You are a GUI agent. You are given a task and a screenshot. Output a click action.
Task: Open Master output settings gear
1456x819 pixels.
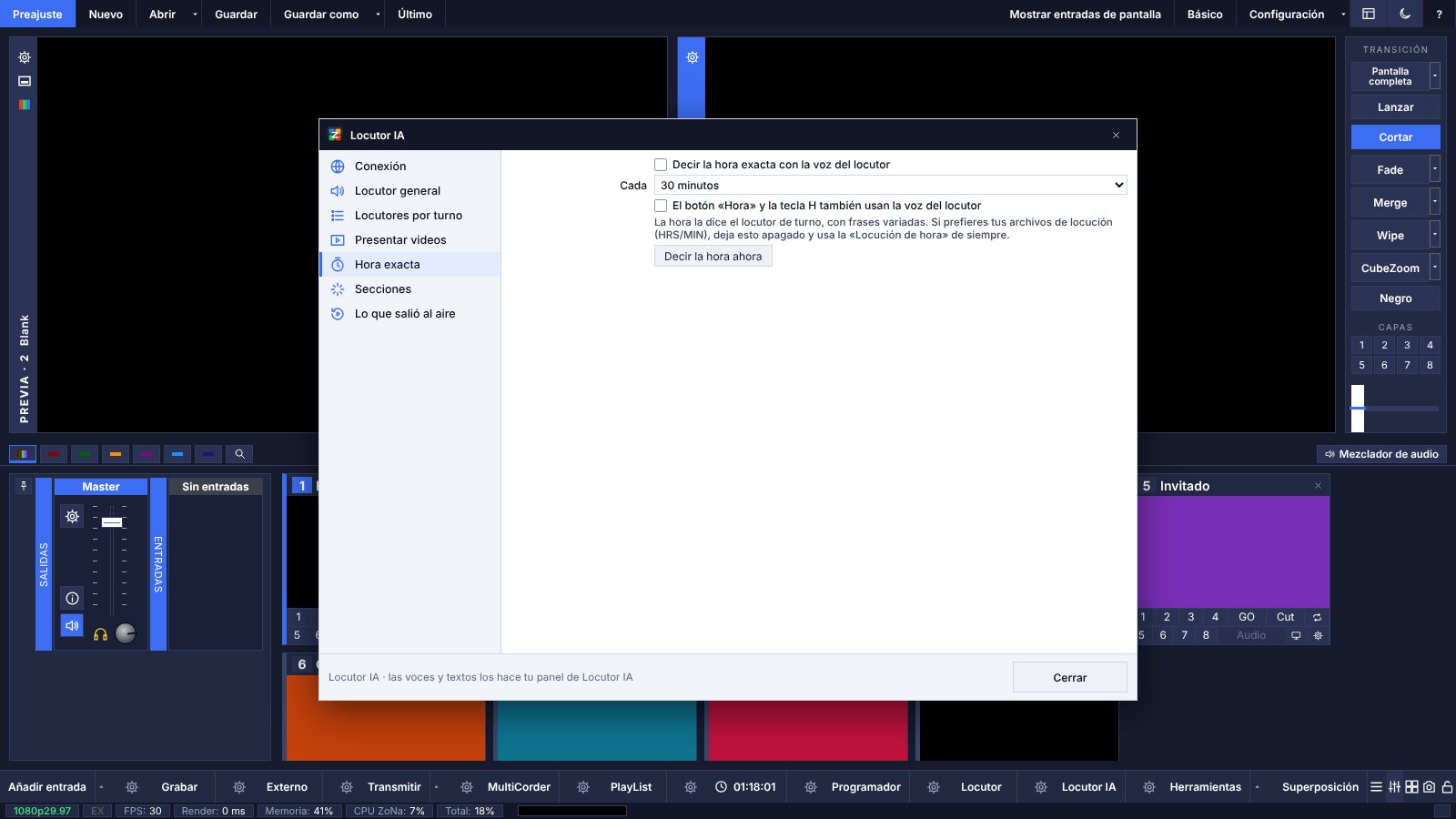pyautogui.click(x=72, y=516)
